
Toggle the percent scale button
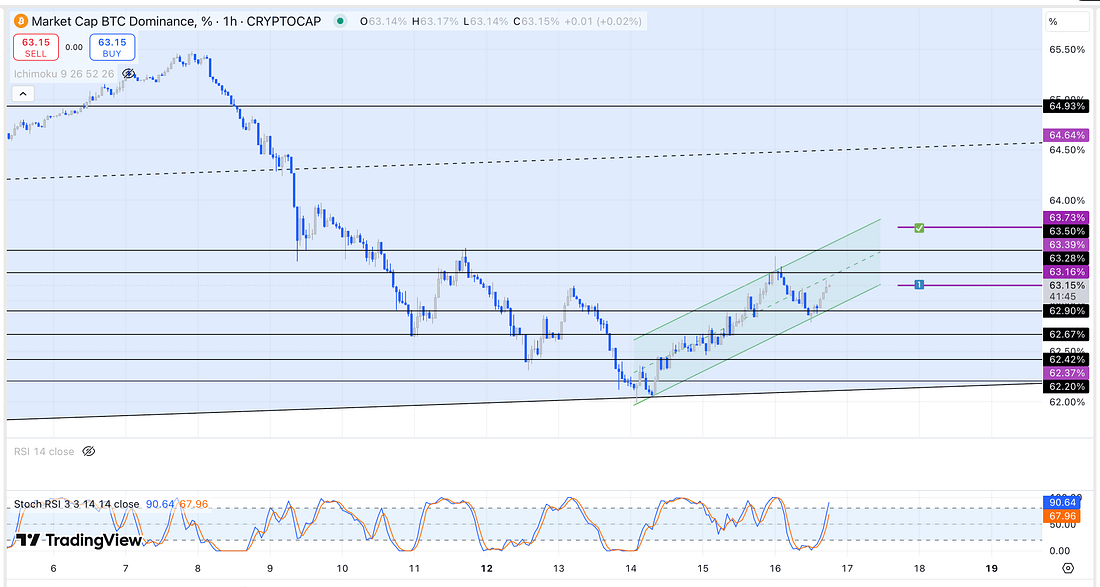(x=1053, y=21)
